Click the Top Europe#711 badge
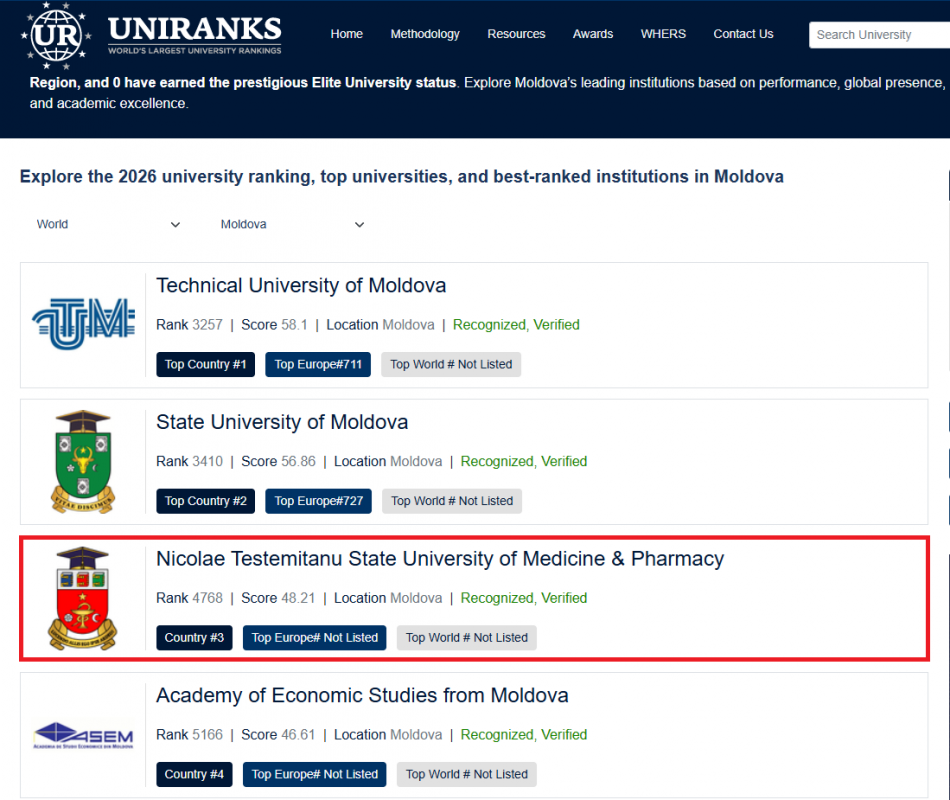950x800 pixels. click(318, 364)
